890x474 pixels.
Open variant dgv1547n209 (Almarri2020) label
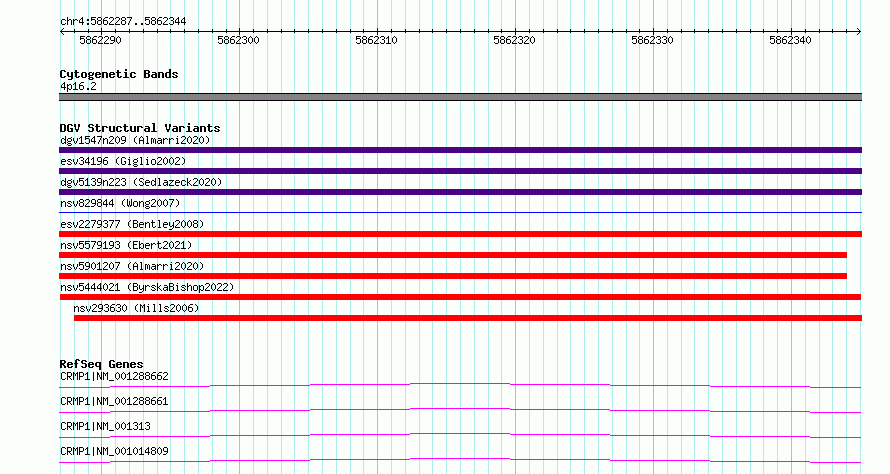click(135, 140)
